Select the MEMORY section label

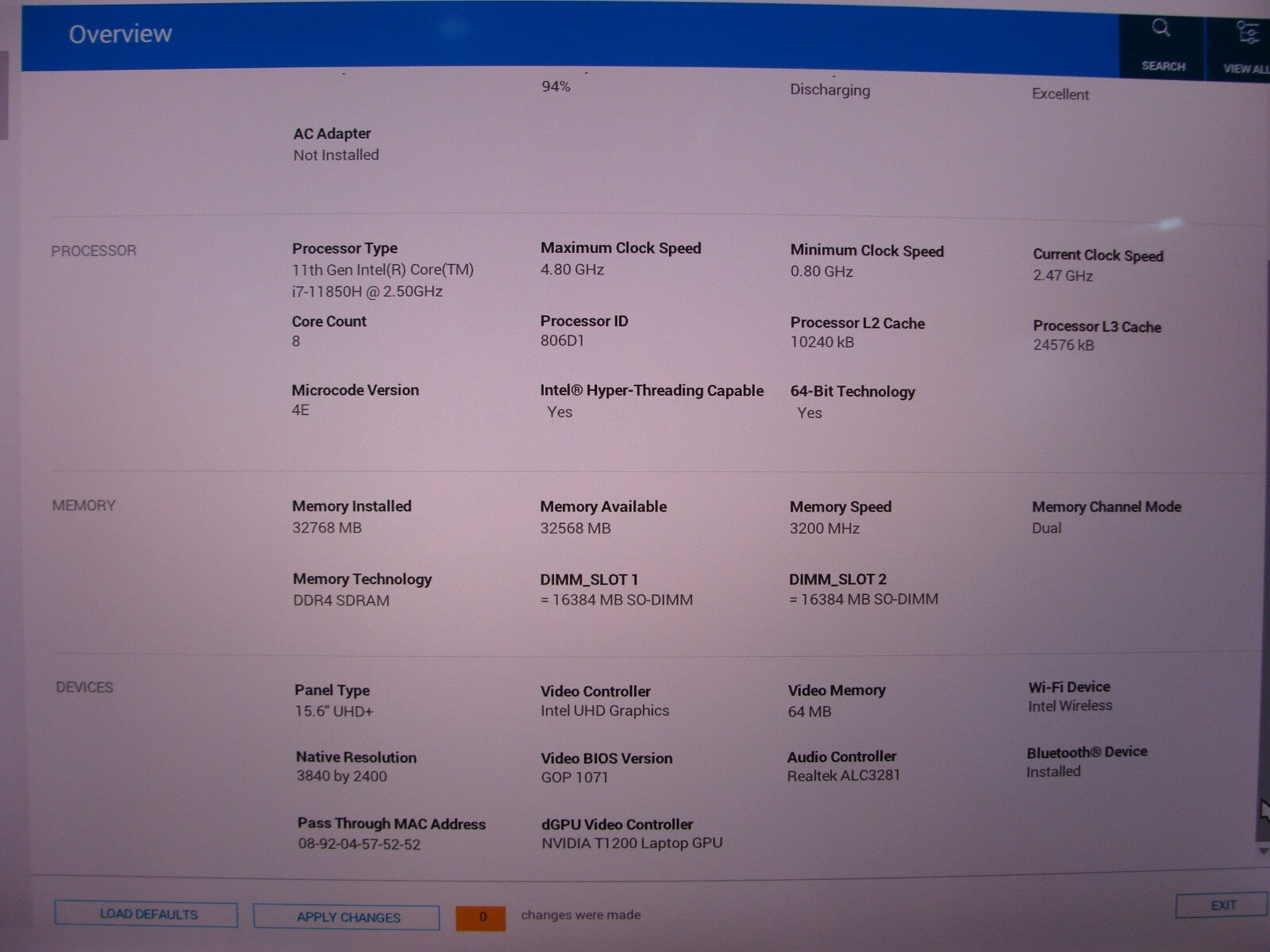[x=83, y=505]
